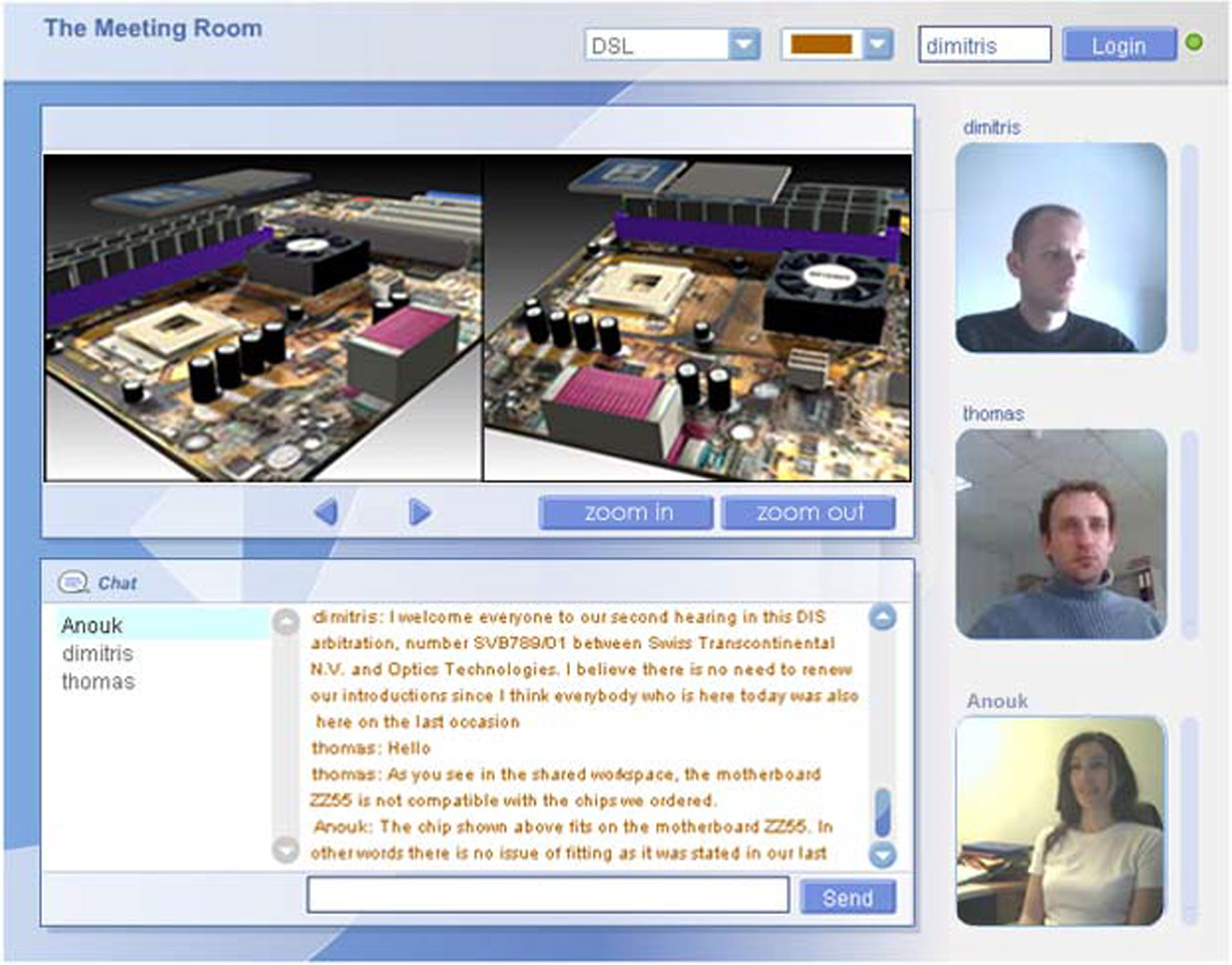Image resolution: width=1232 pixels, height=965 pixels.
Task: Click the zoom out button
Action: (x=809, y=513)
